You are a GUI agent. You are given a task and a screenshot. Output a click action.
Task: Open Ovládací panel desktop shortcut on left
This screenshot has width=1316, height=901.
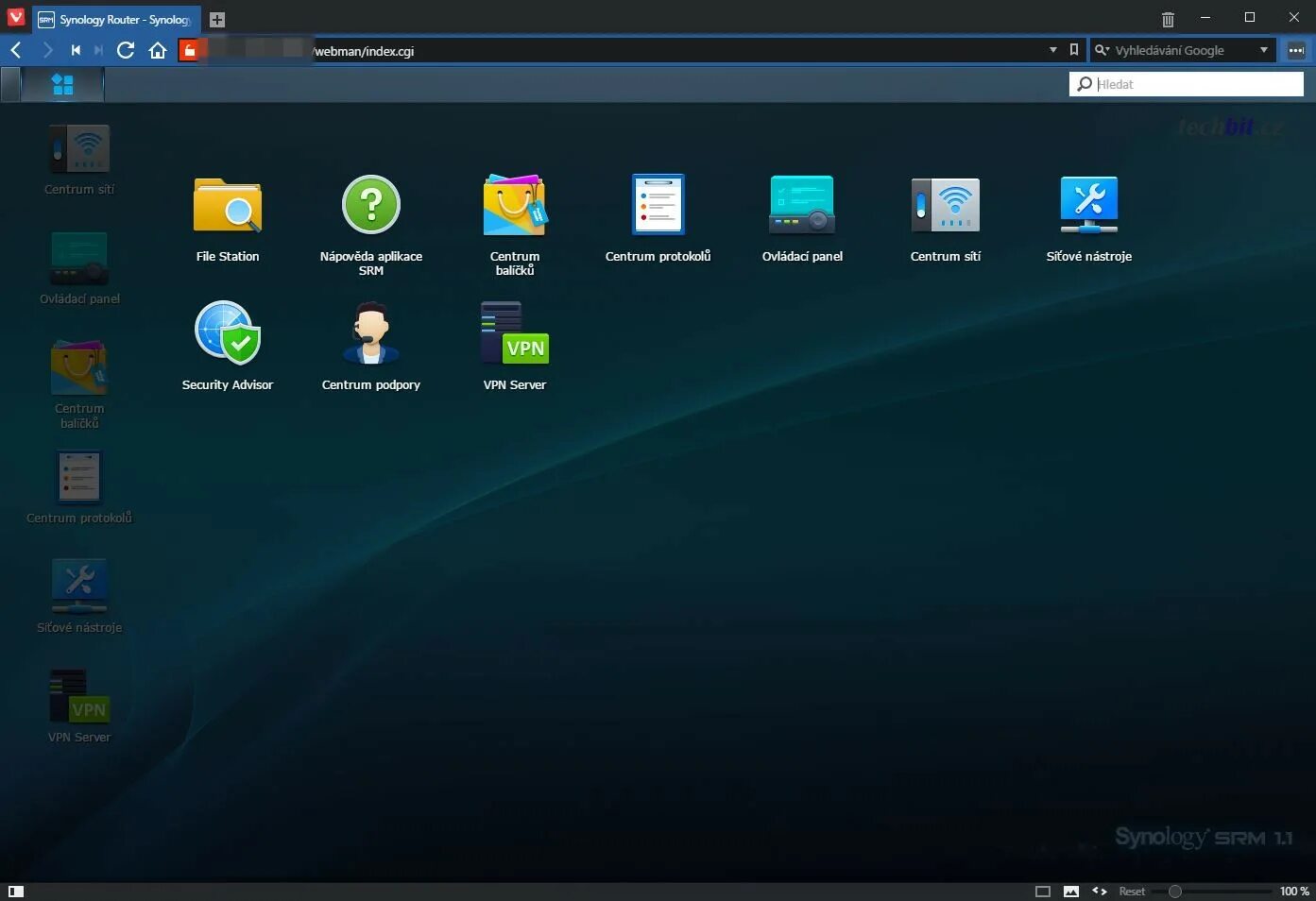79,269
